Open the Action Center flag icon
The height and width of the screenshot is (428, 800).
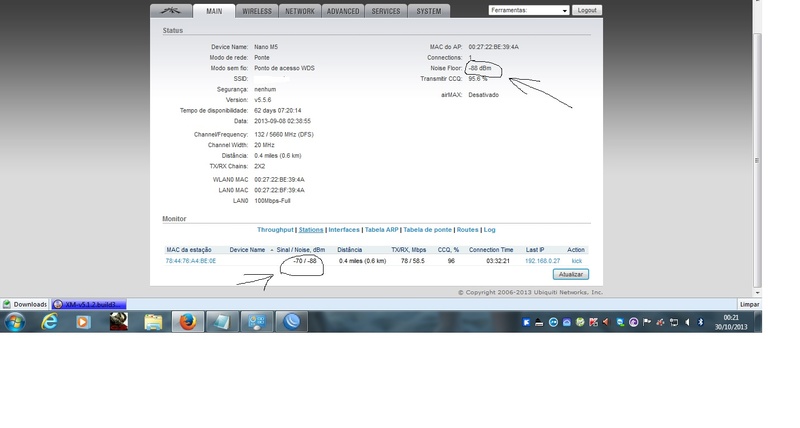[x=646, y=322]
